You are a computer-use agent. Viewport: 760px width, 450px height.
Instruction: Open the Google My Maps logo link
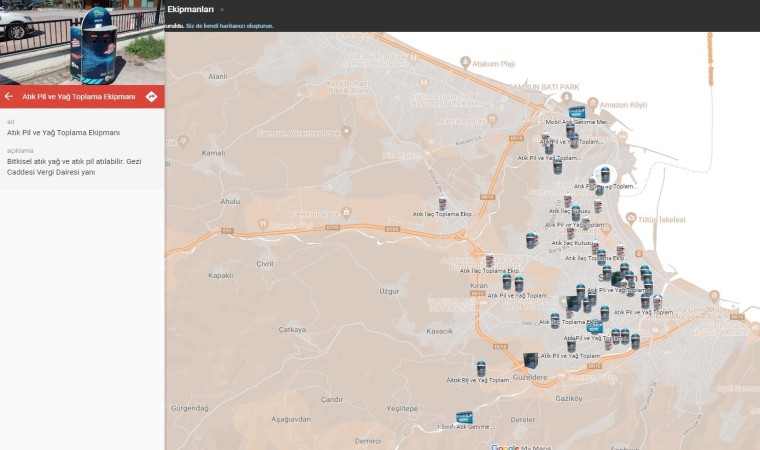point(519,446)
